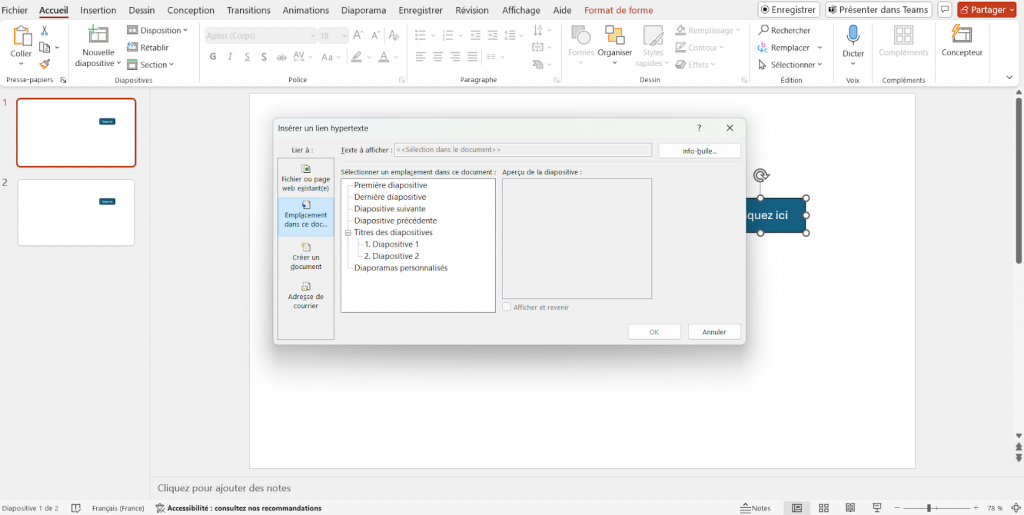This screenshot has width=1024, height=515.
Task: Open the Révision tab
Action: 472,10
